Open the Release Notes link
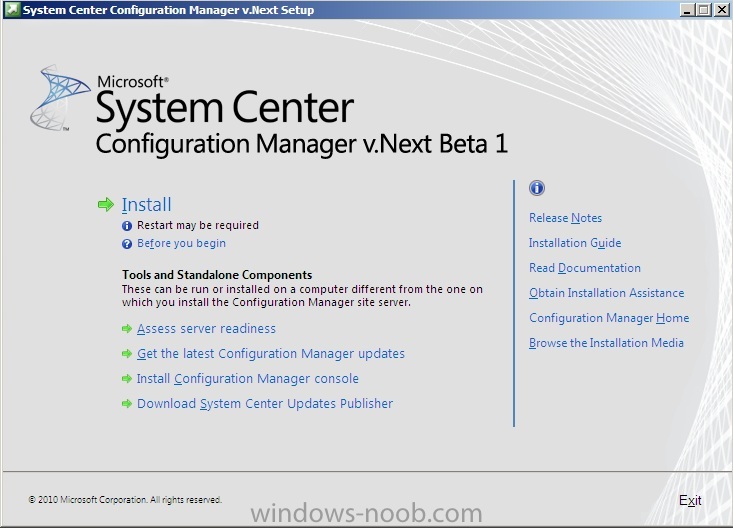 pos(565,218)
